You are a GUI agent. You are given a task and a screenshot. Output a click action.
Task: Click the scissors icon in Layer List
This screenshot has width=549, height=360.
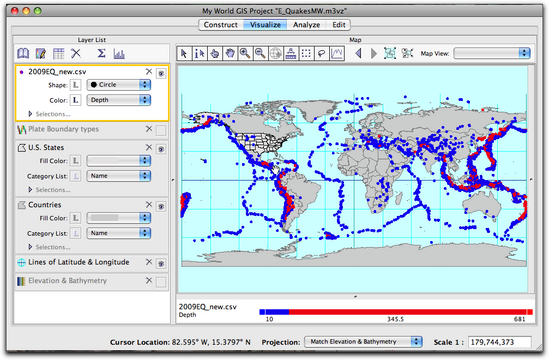click(76, 54)
